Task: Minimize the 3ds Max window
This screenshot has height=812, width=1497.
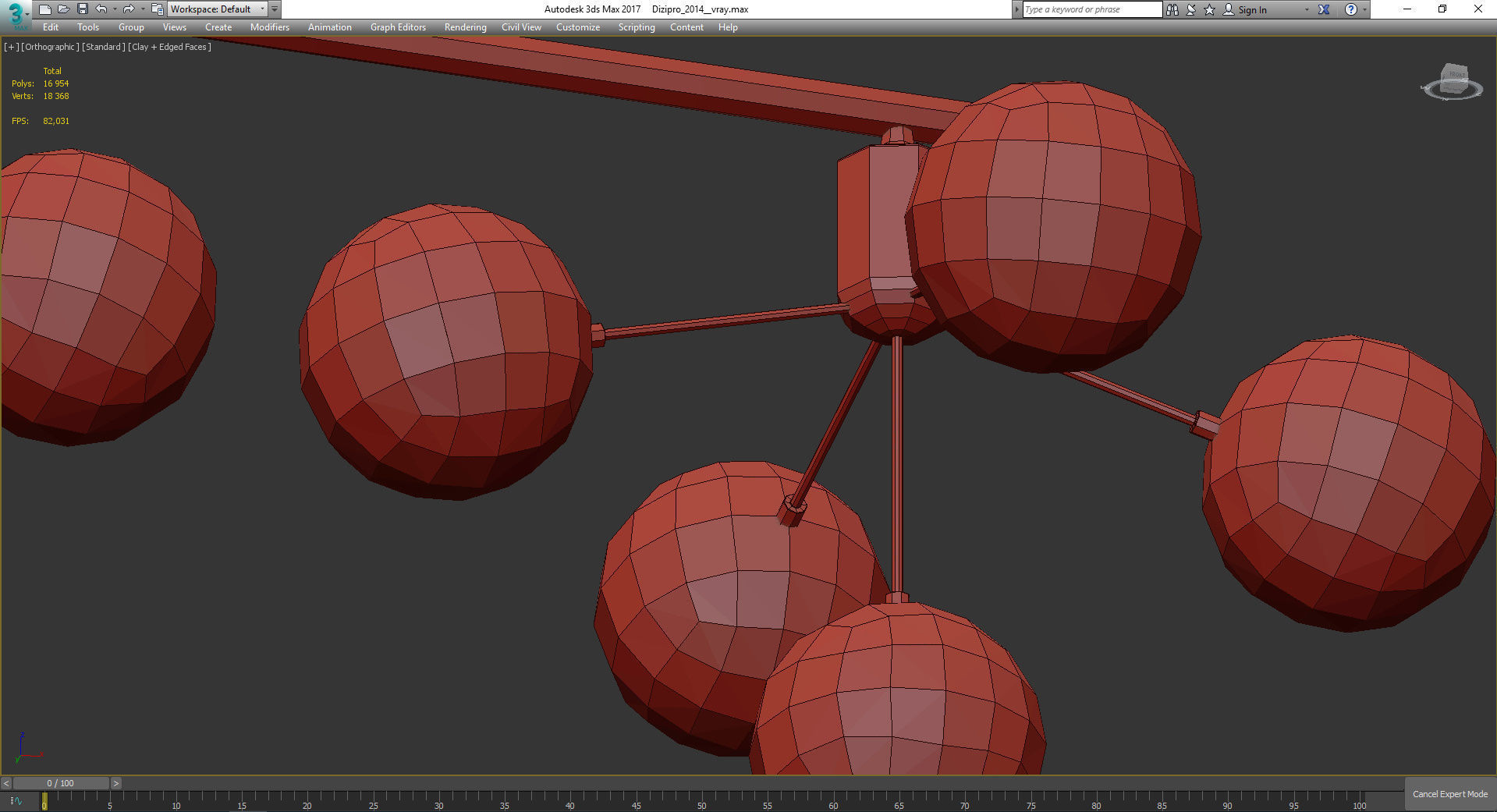Action: coord(1407,9)
